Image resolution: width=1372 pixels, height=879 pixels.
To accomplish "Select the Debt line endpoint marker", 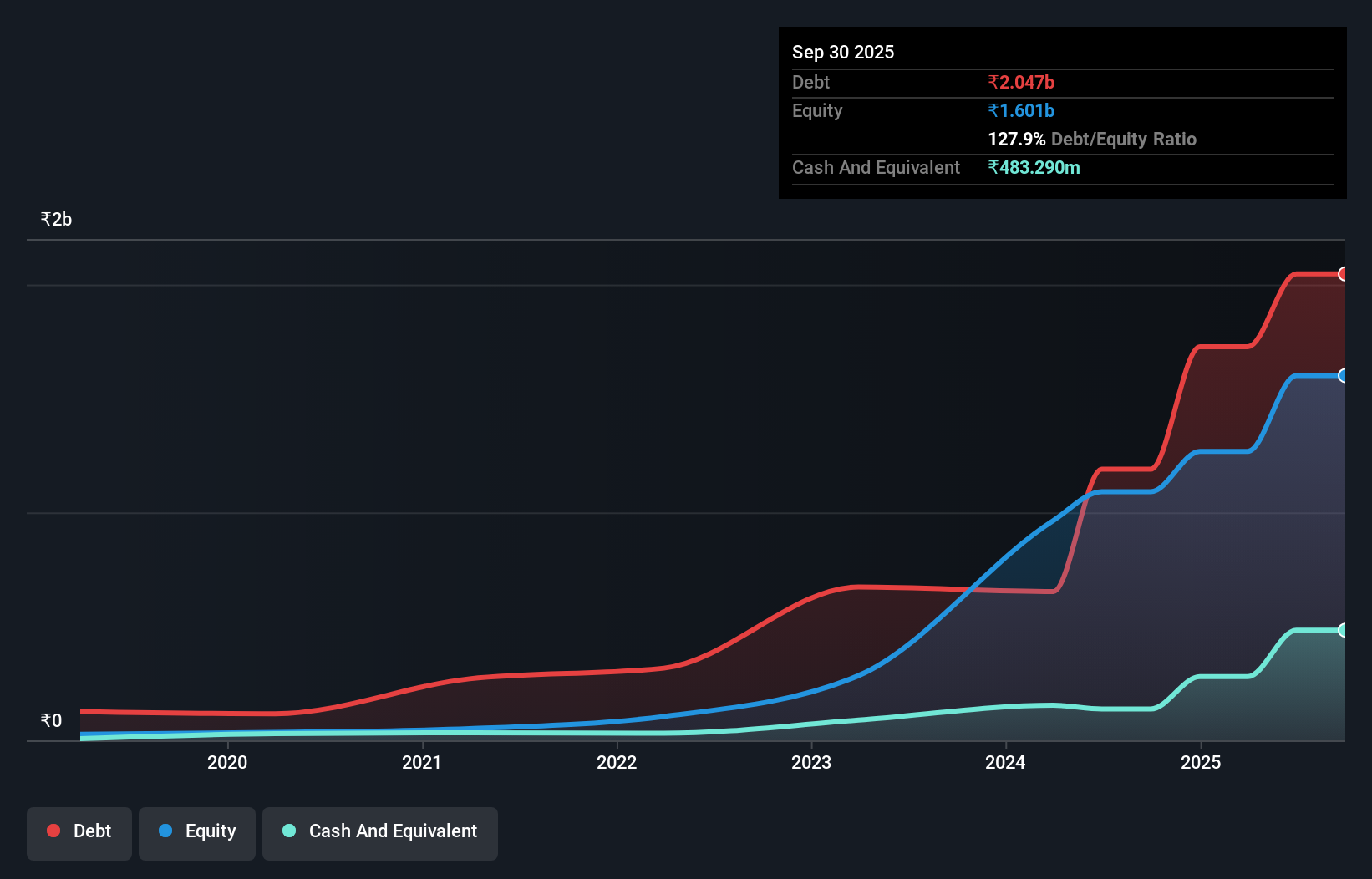I will tap(1343, 274).
